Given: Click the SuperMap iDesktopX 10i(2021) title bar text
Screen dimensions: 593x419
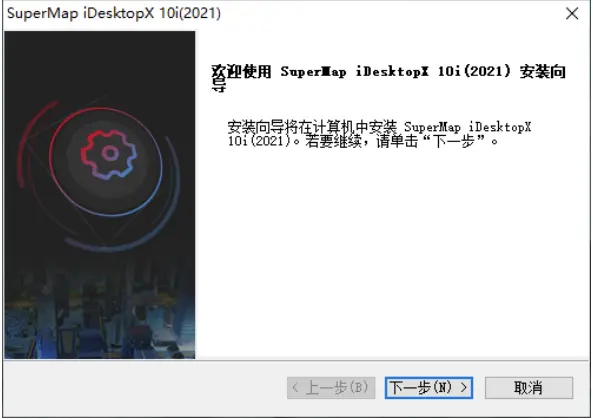Looking at the screenshot, I should [x=114, y=13].
